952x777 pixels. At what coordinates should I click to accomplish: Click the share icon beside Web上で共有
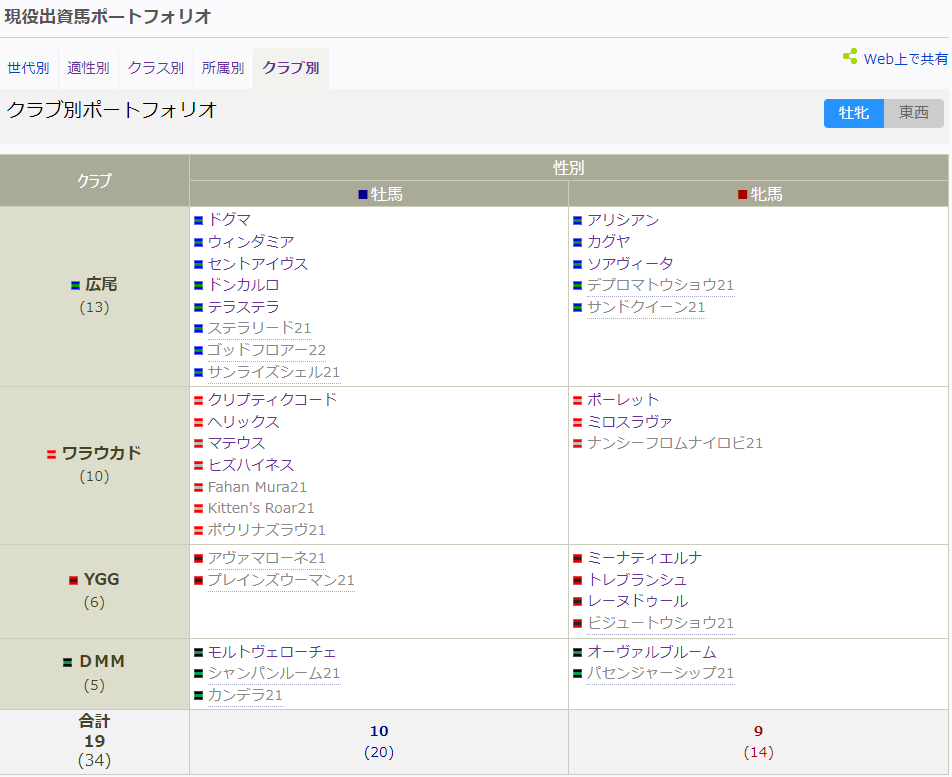(x=849, y=57)
